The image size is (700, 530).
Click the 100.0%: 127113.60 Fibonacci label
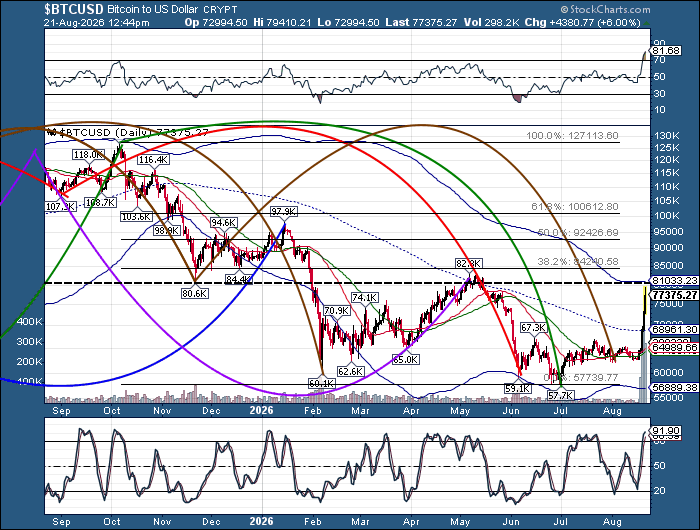[x=572, y=135]
